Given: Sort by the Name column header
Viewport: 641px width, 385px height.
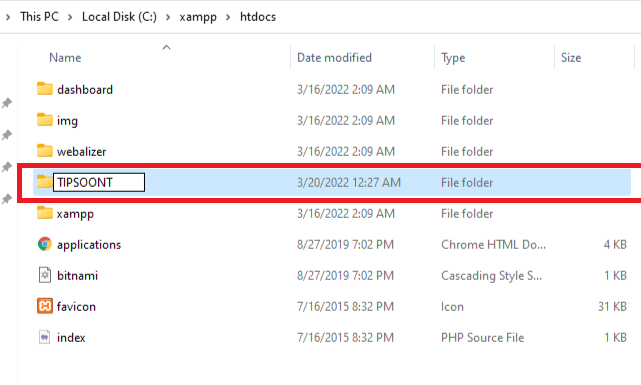Looking at the screenshot, I should tap(65, 58).
